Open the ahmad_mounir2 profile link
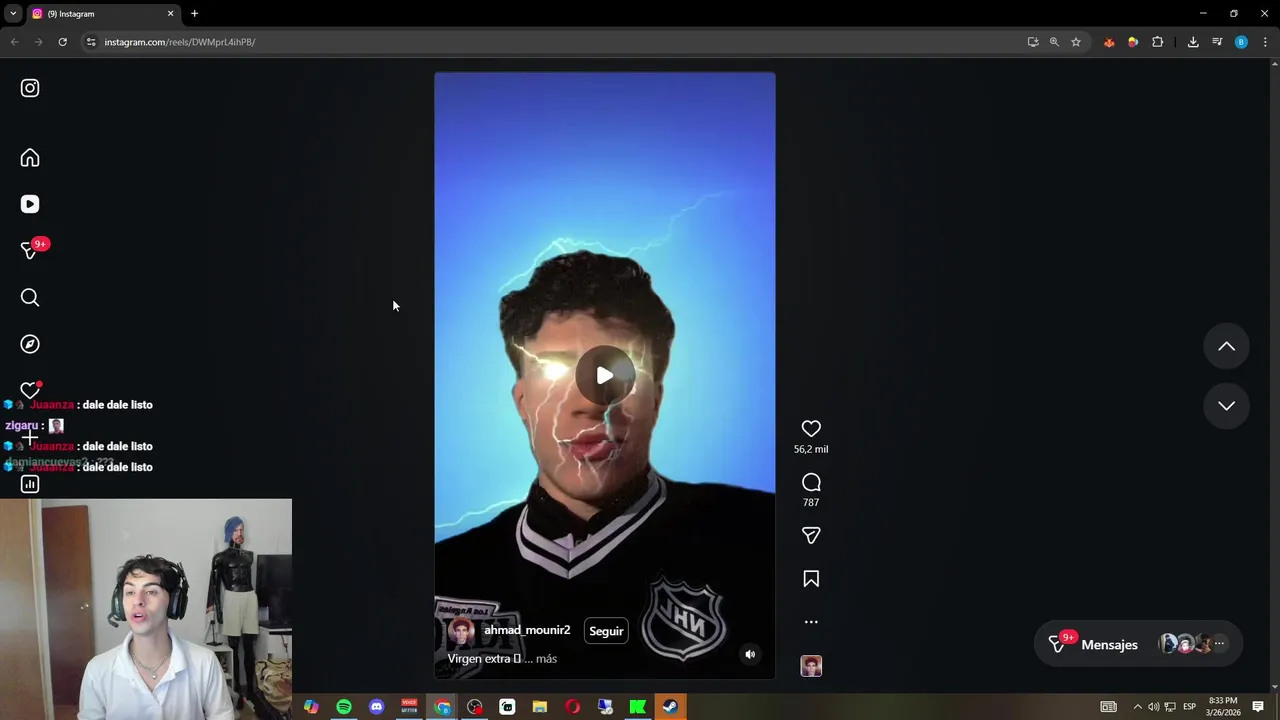 click(x=527, y=630)
